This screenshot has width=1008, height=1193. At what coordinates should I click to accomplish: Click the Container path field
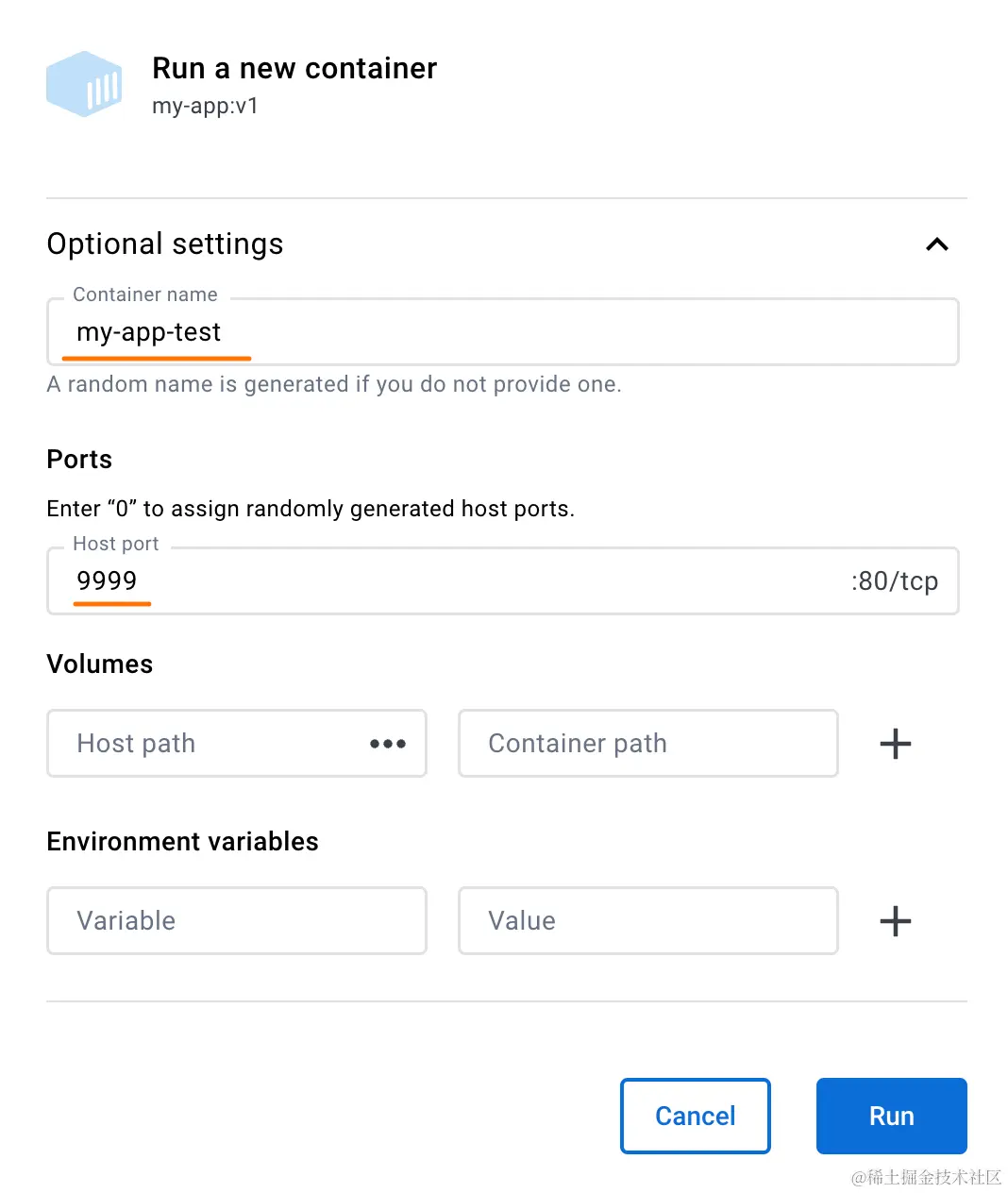(x=647, y=744)
